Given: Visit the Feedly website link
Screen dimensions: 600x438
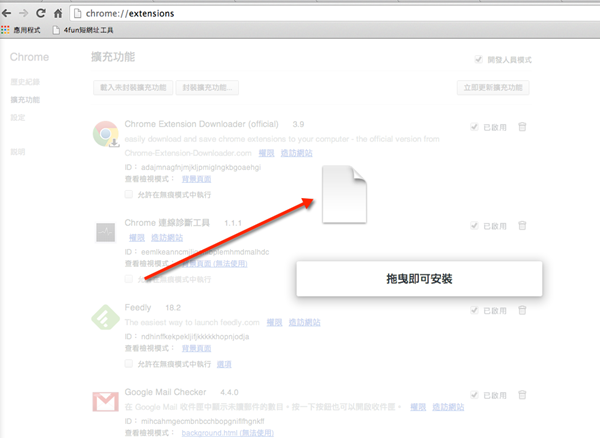Looking at the screenshot, I should (x=304, y=322).
